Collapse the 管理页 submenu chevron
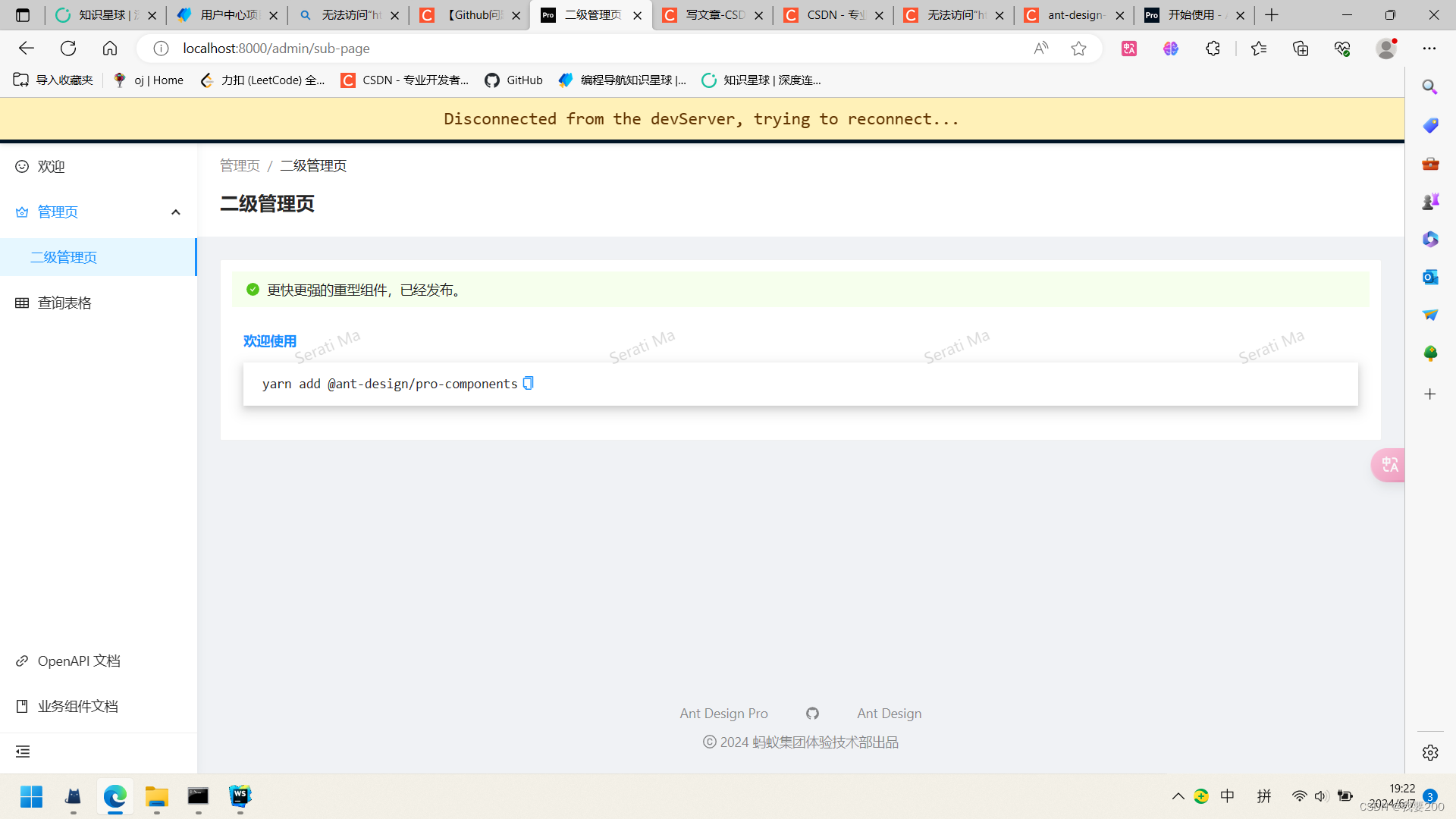Viewport: 1456px width, 819px height. tap(176, 212)
